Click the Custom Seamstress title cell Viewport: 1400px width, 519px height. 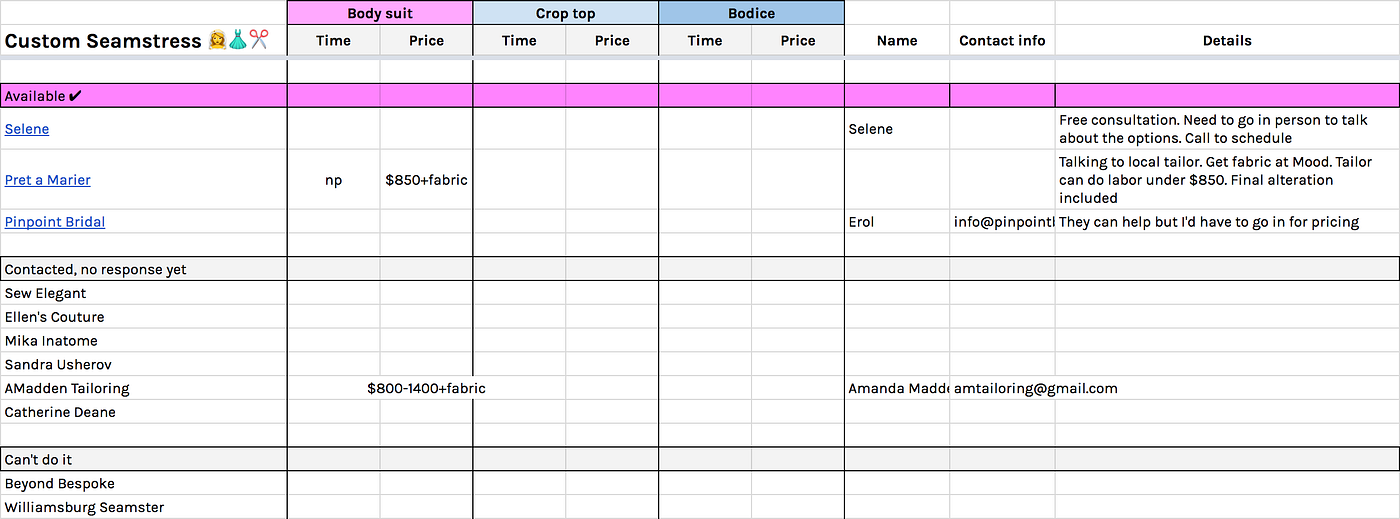[143, 40]
